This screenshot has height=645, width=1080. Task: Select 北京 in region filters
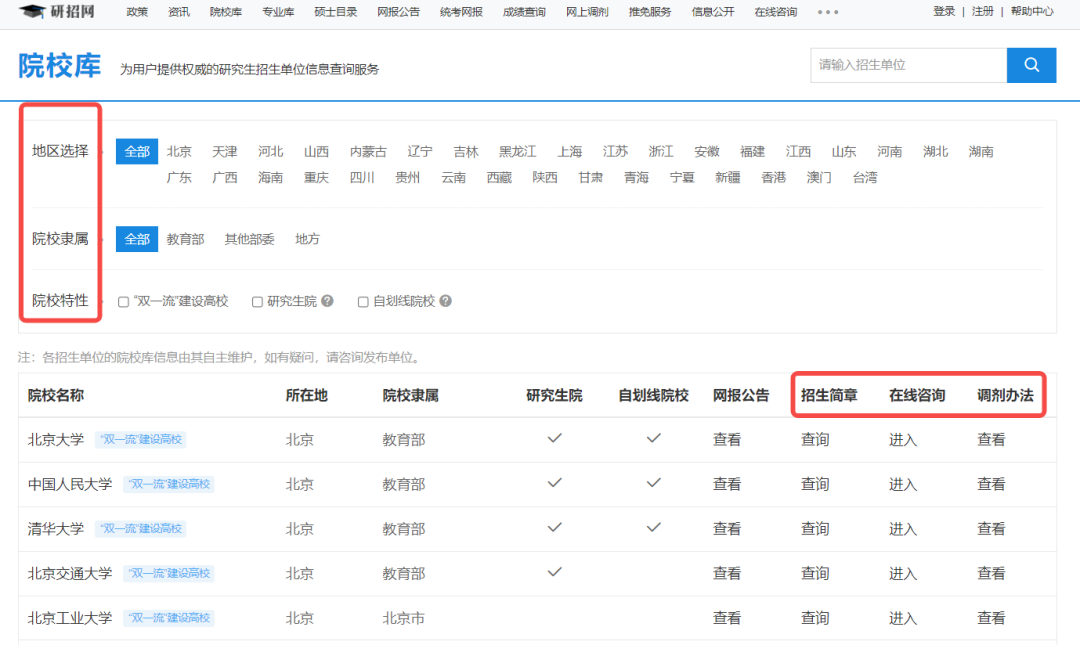179,151
